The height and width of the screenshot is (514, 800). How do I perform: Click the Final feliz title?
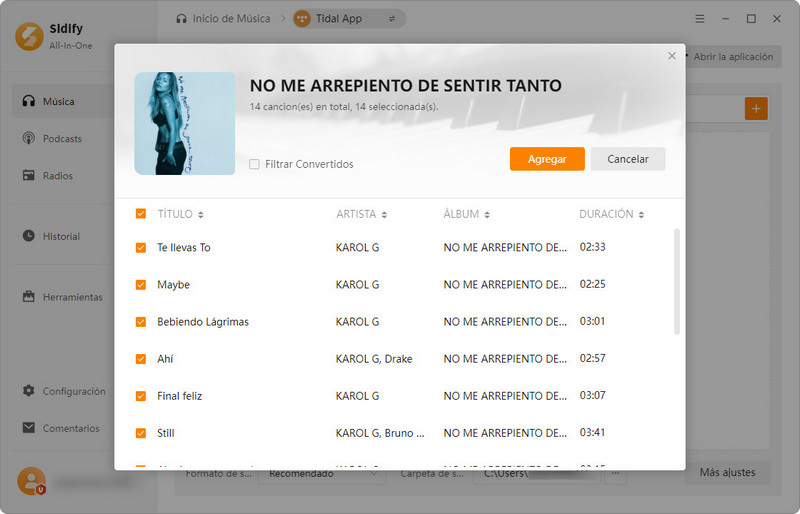[x=180, y=396]
